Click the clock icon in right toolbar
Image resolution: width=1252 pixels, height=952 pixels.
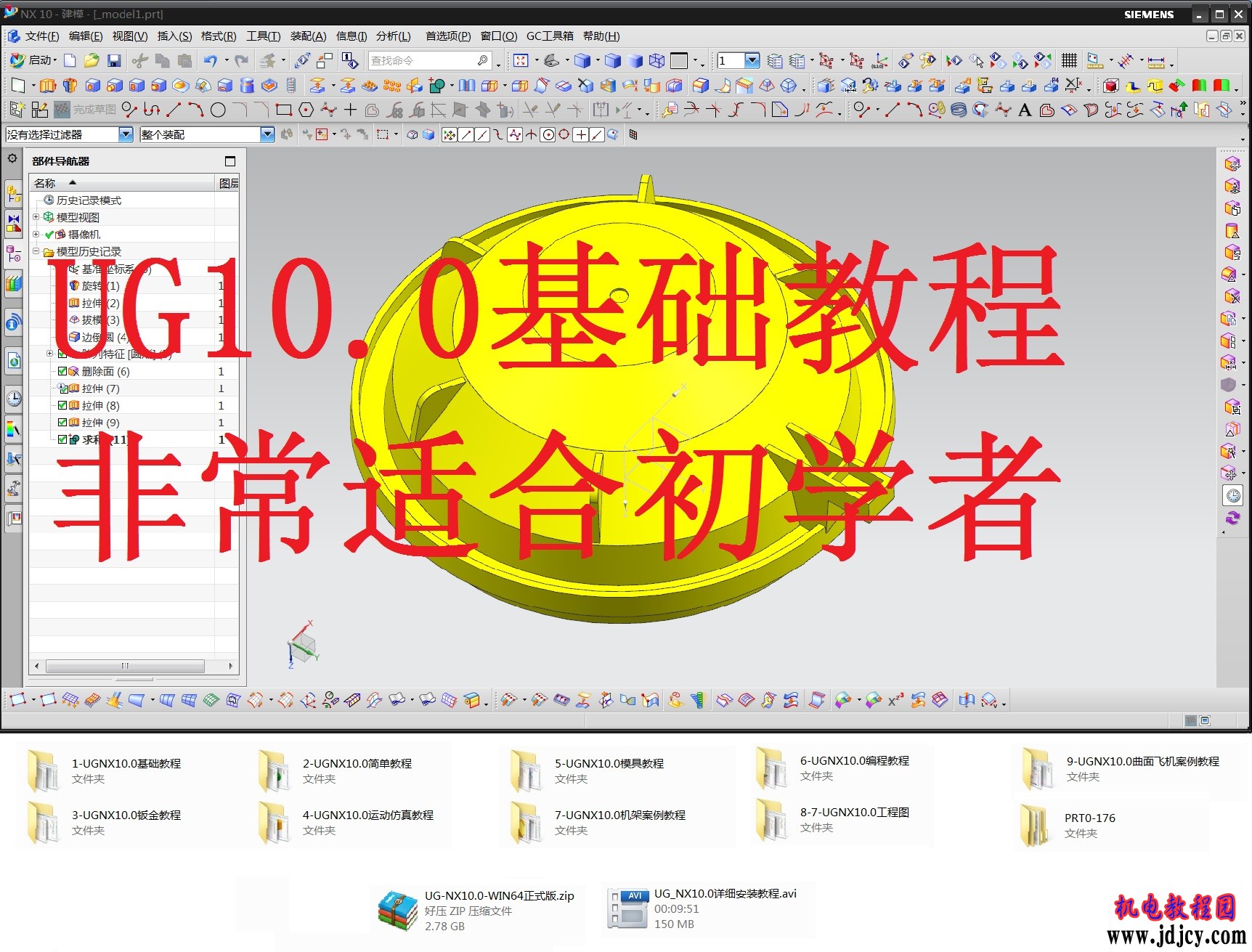point(1233,496)
